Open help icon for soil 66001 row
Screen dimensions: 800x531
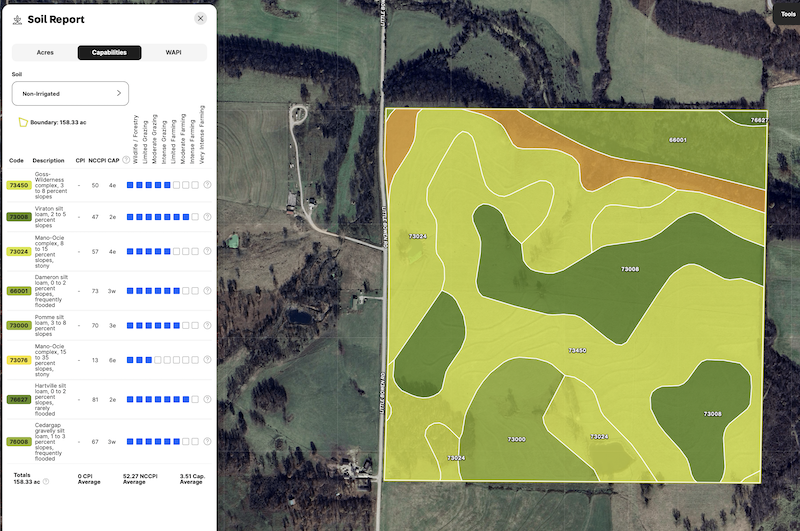coord(208,290)
